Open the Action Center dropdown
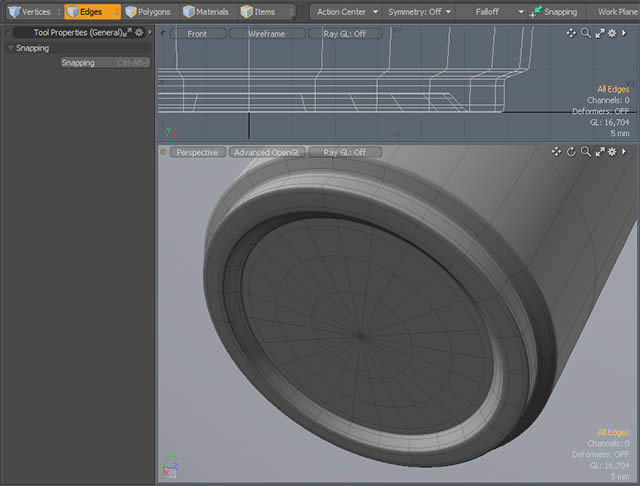Screen dimensions: 640x486 click(x=346, y=12)
